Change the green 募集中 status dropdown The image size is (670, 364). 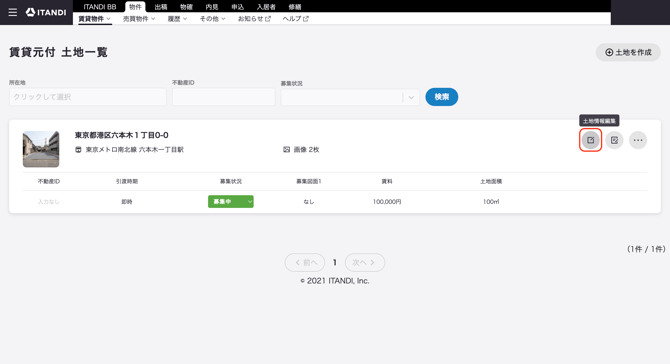pos(231,201)
